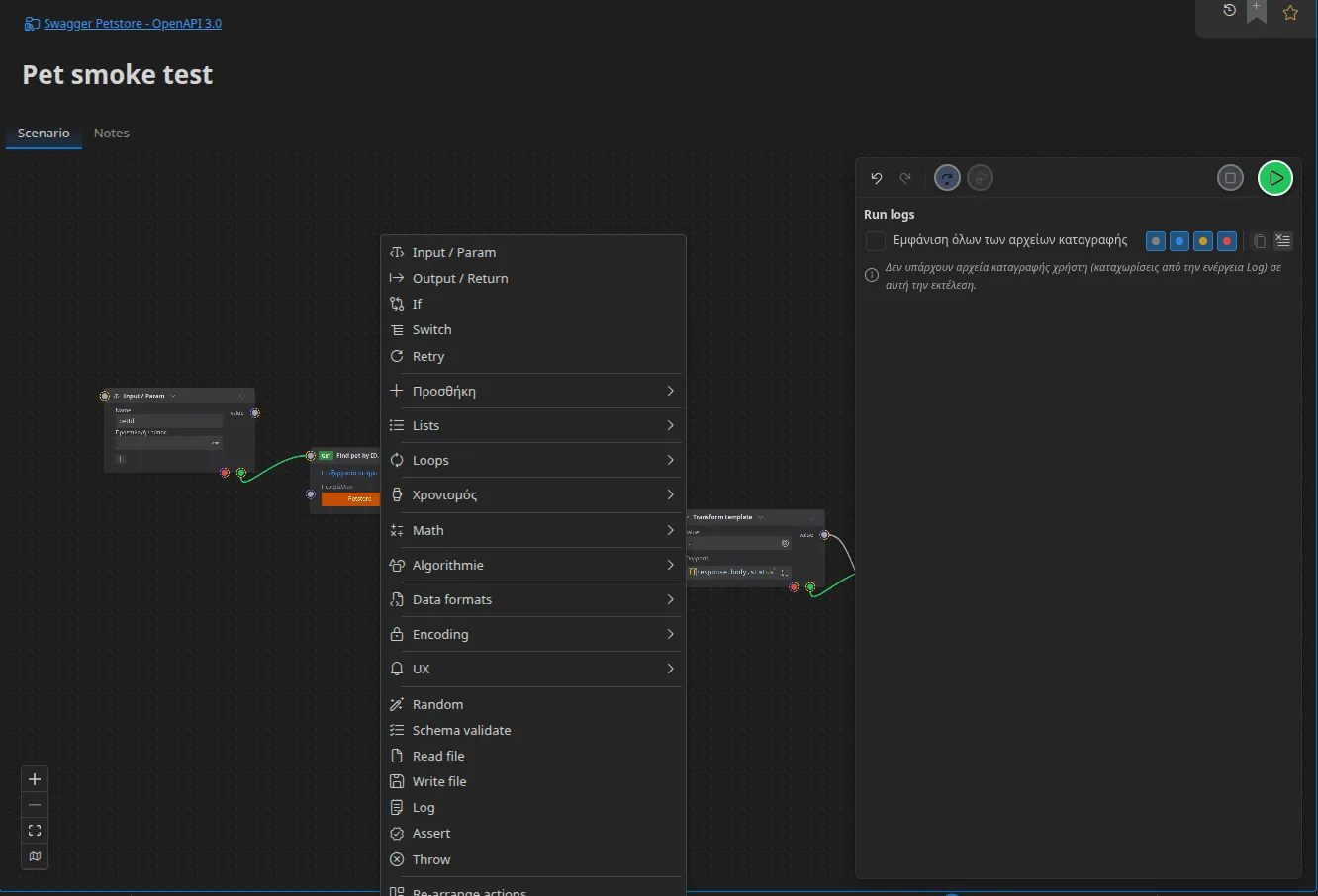Select Throw in the context menu
1318x896 pixels.
532,859
